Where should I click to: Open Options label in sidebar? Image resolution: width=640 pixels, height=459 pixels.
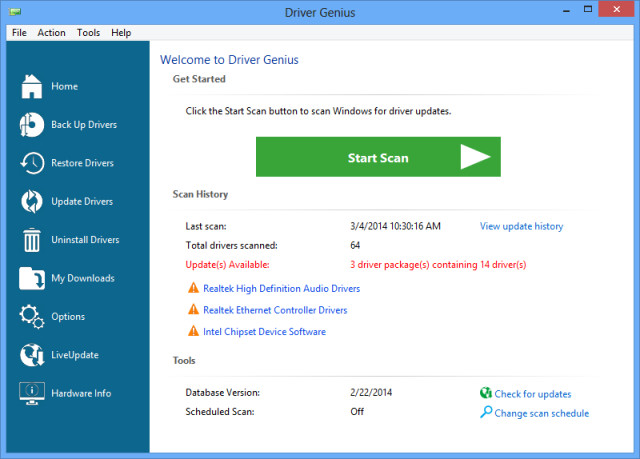pyautogui.click(x=68, y=317)
